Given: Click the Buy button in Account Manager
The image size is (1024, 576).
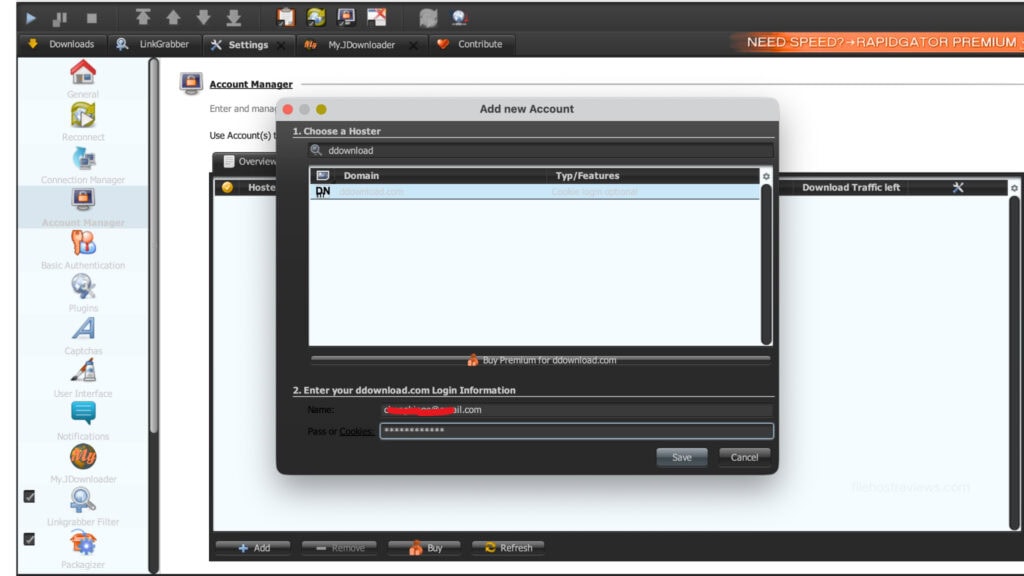Looking at the screenshot, I should (x=424, y=548).
